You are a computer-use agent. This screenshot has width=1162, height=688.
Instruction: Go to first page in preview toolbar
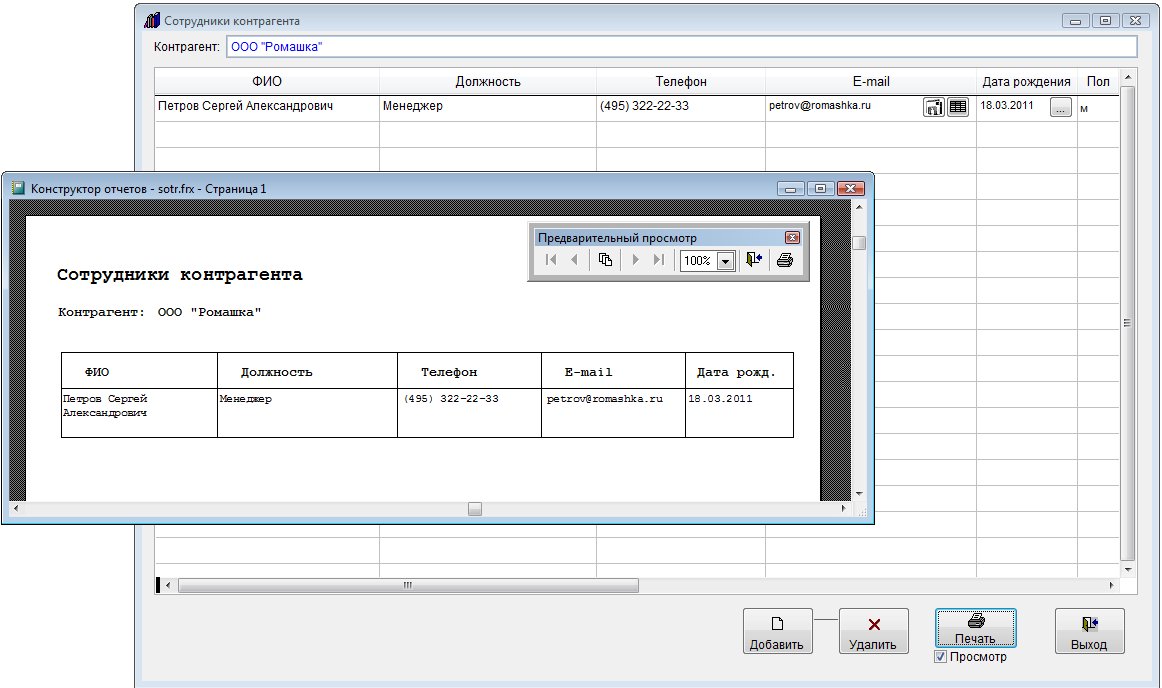pos(550,260)
